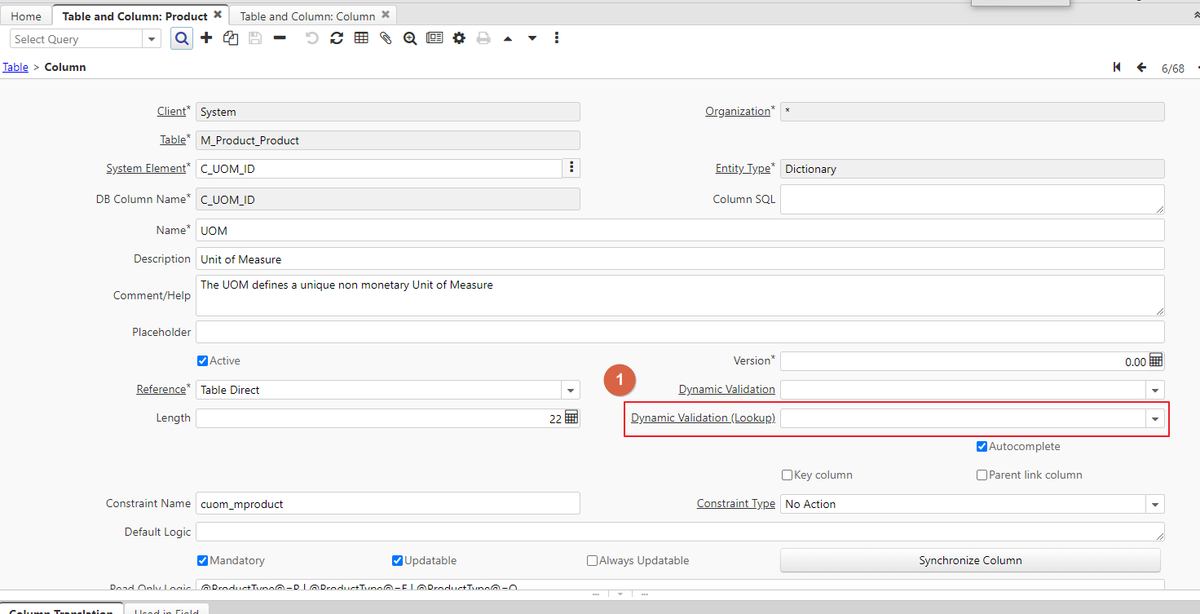Switch to Table and Column: Column tab

pyautogui.click(x=307, y=16)
